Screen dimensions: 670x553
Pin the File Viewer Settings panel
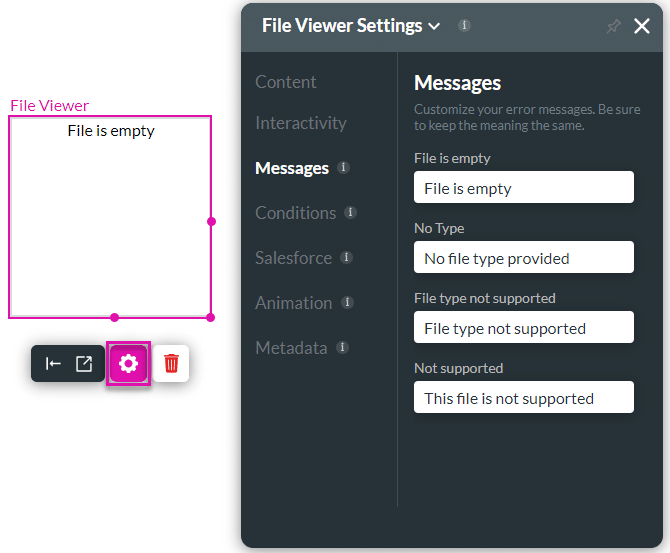point(613,27)
